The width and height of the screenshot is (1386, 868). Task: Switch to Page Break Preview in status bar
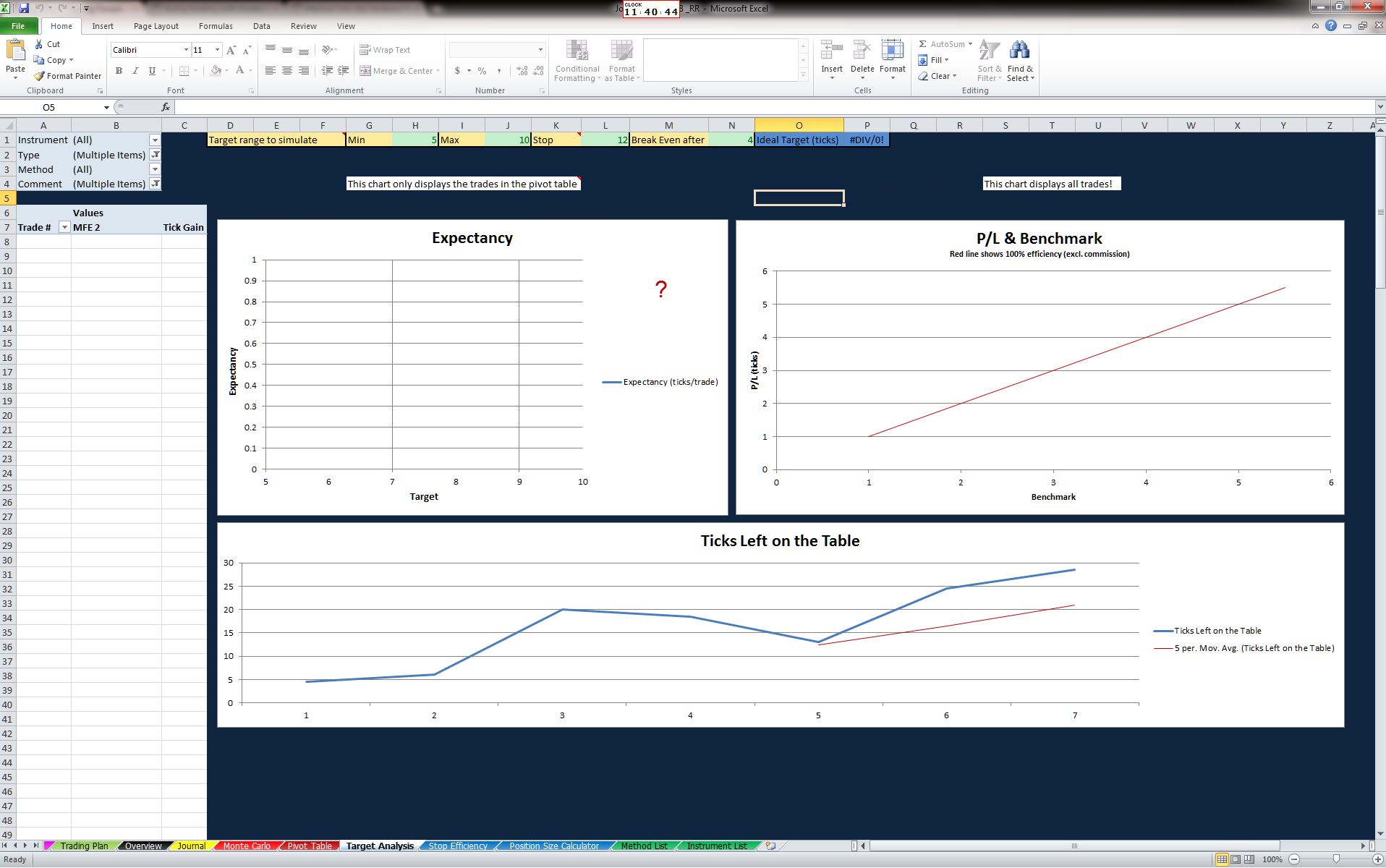(1249, 859)
